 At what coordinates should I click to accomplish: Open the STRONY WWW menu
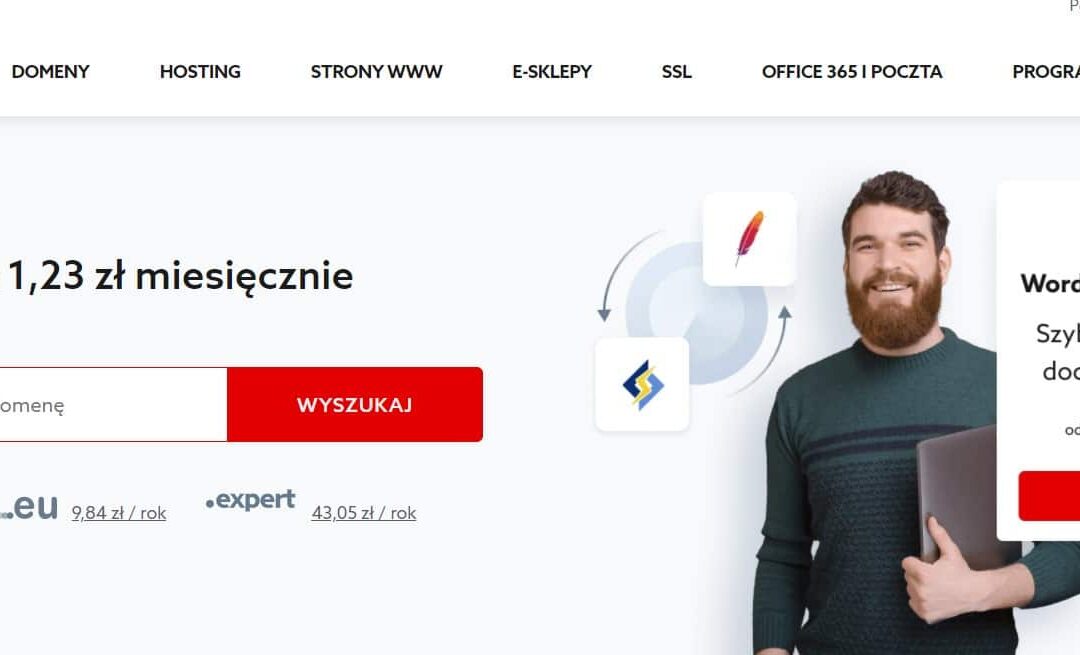[376, 72]
